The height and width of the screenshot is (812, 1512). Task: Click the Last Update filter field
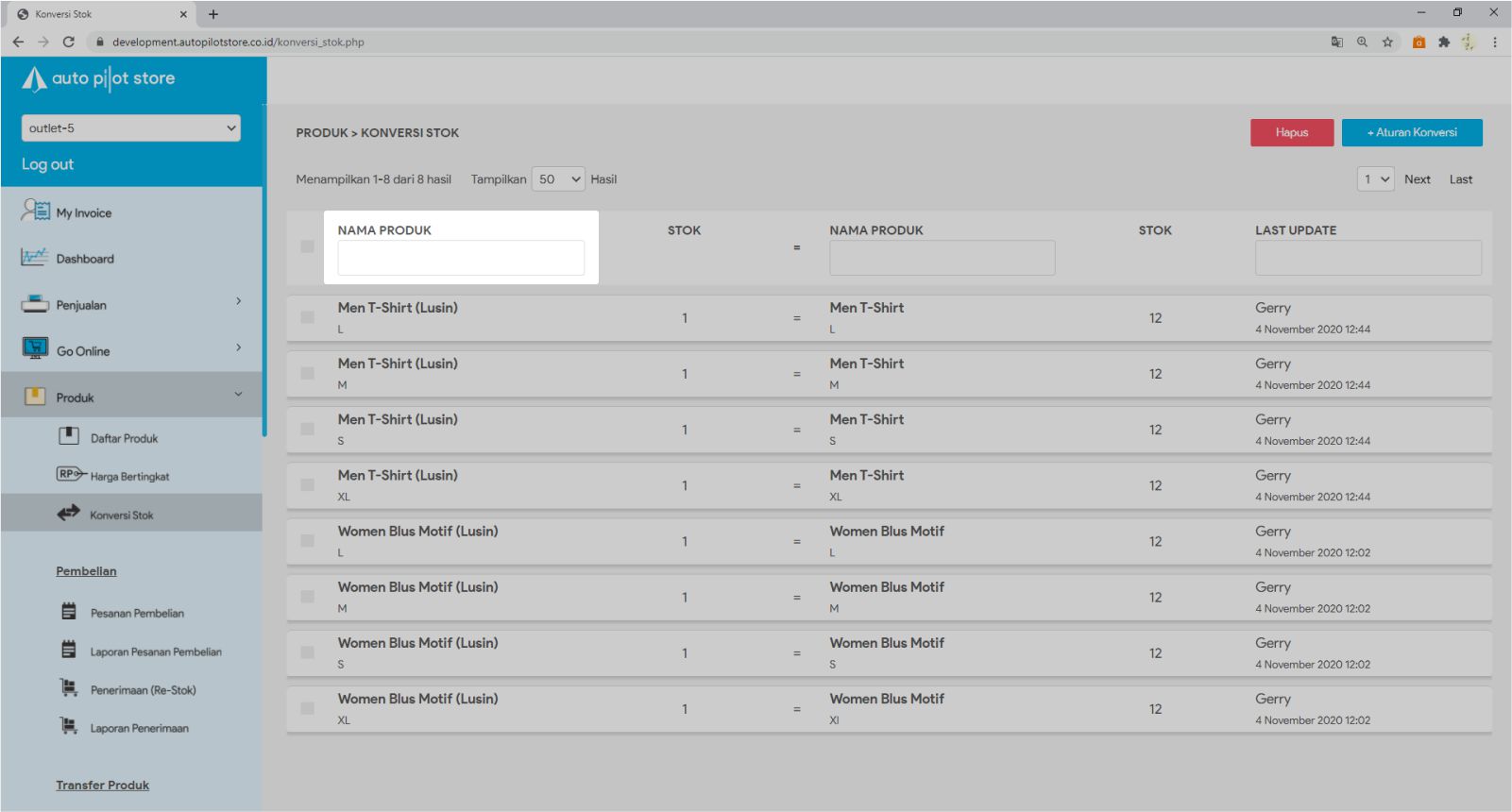point(1368,258)
